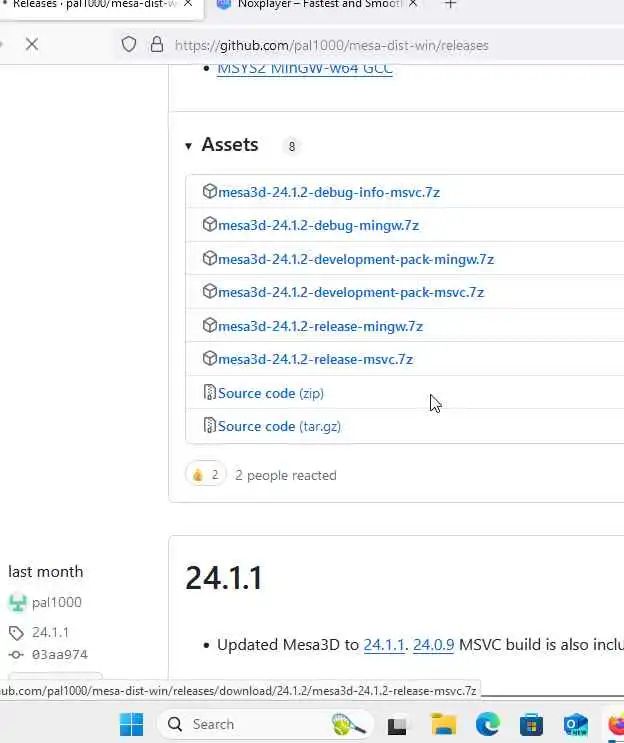The width and height of the screenshot is (624, 743).
Task: Toggle the thumbs-up reaction button
Action: 206,474
